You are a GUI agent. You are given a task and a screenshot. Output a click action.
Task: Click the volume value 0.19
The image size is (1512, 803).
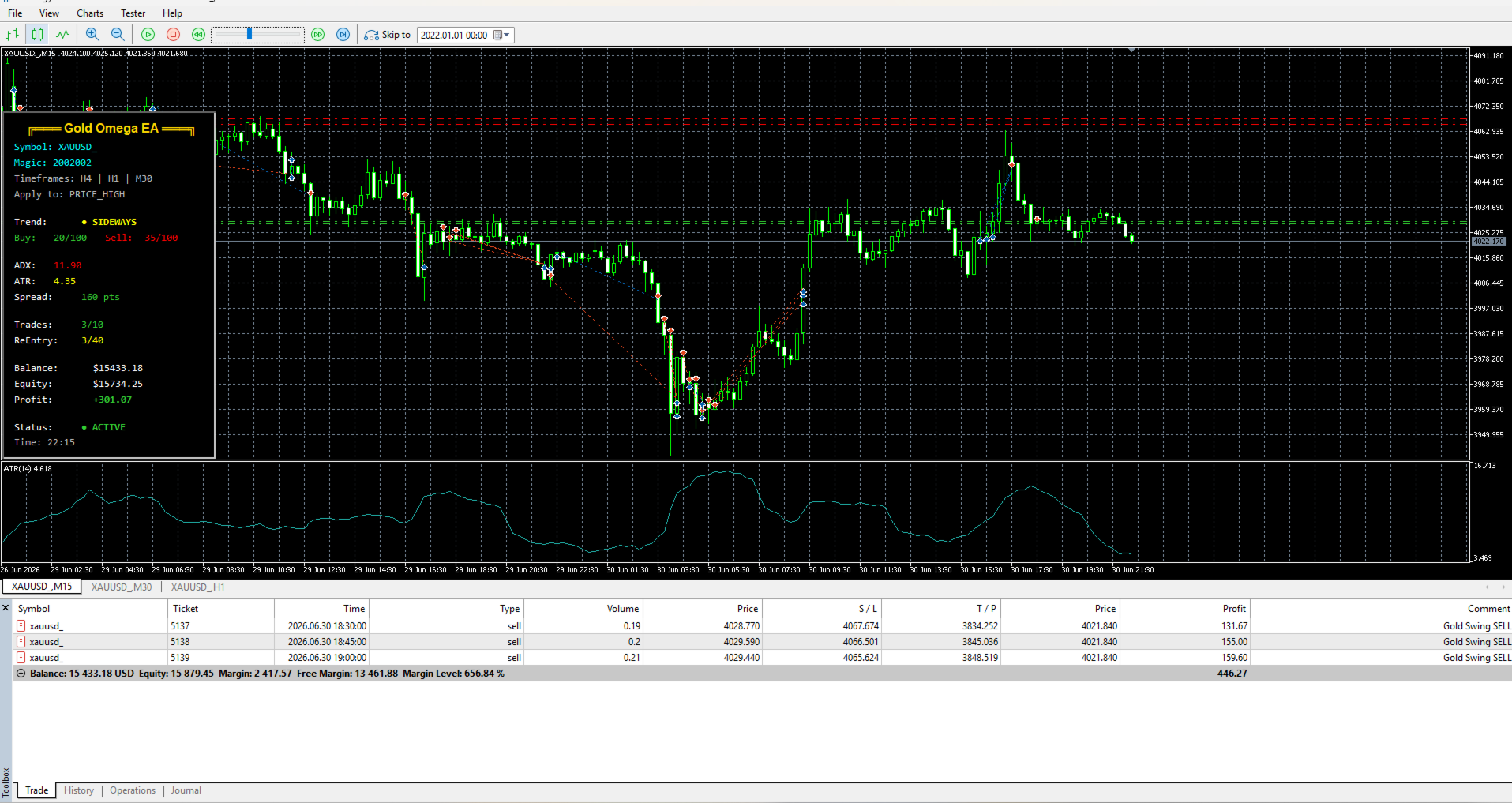632,626
